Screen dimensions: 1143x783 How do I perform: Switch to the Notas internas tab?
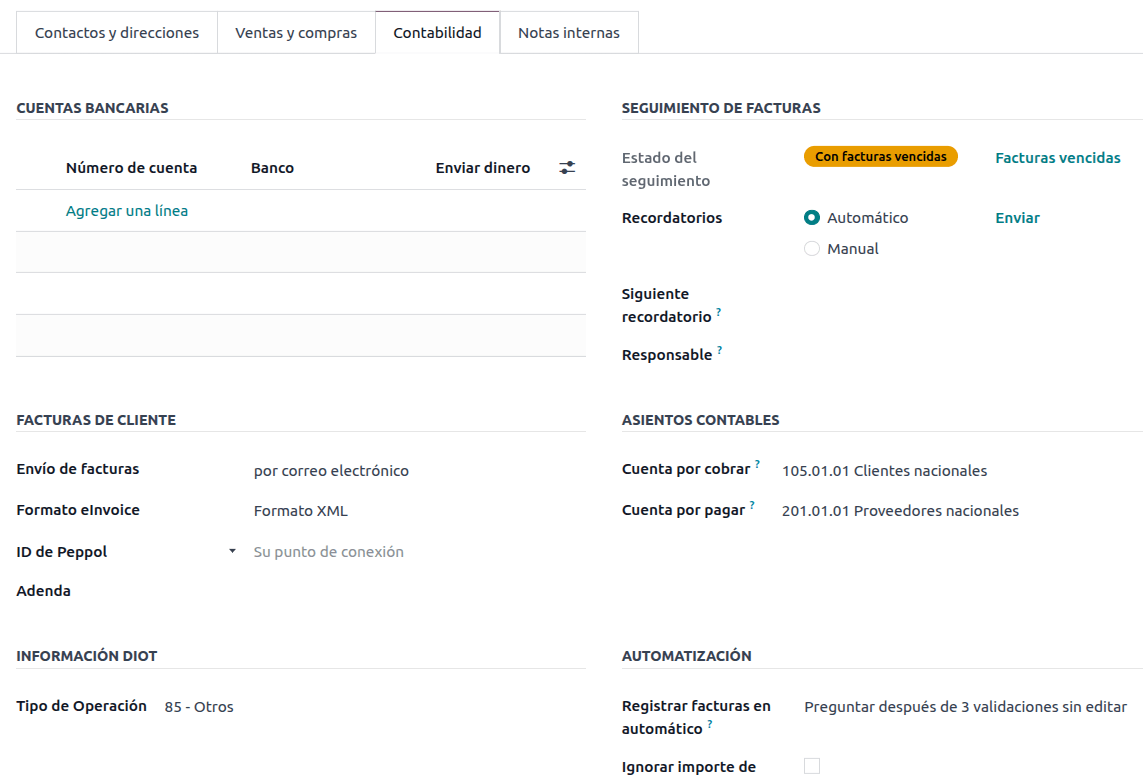[569, 31]
